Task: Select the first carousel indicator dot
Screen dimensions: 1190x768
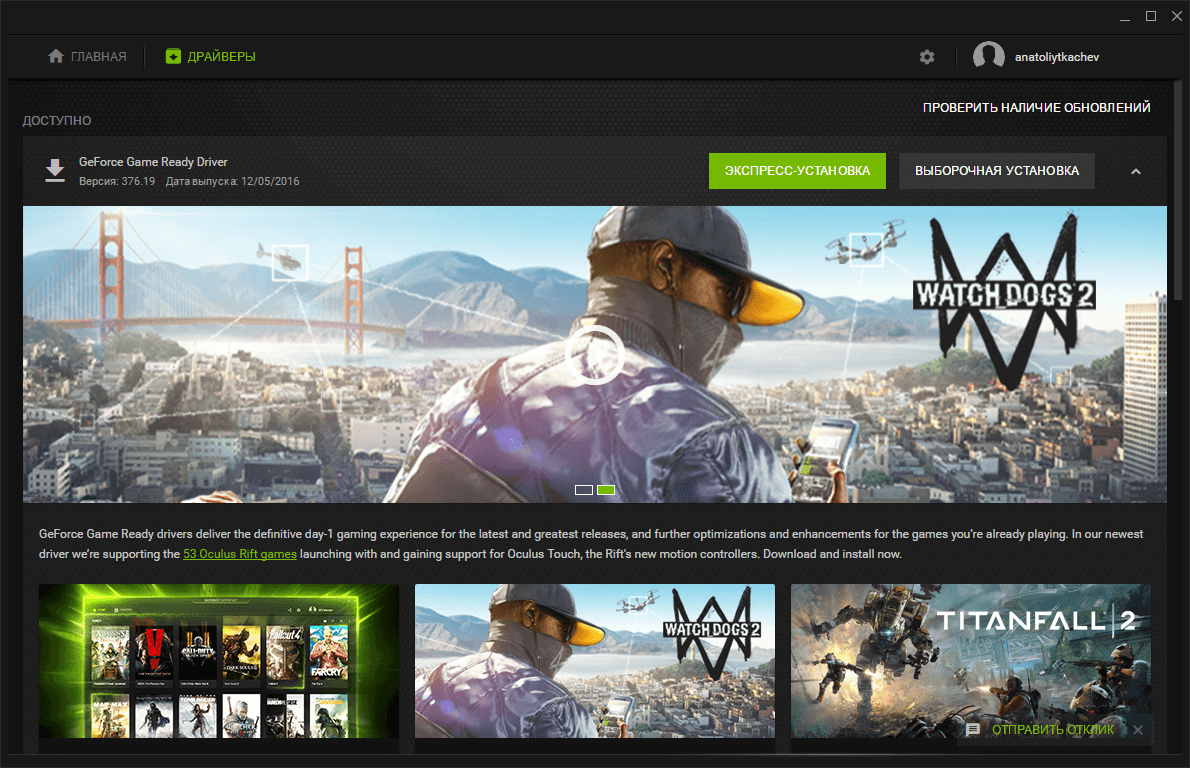Action: coord(583,490)
